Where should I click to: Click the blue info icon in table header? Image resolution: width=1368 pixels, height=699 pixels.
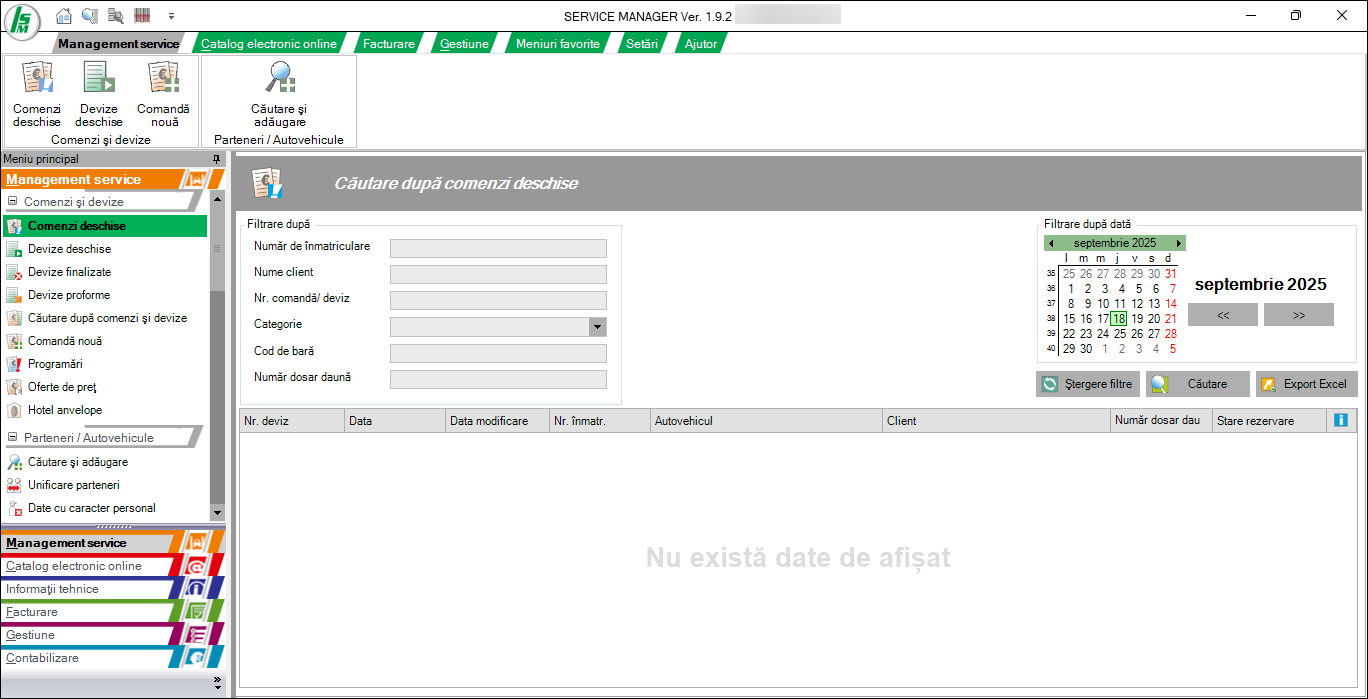[1341, 421]
